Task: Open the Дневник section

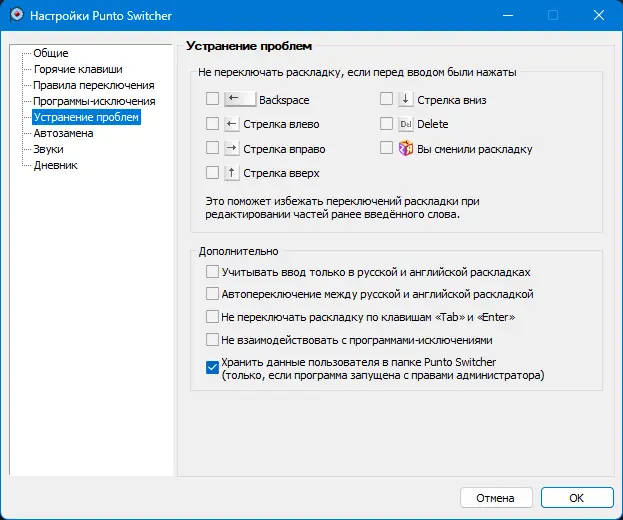Action: [55, 165]
